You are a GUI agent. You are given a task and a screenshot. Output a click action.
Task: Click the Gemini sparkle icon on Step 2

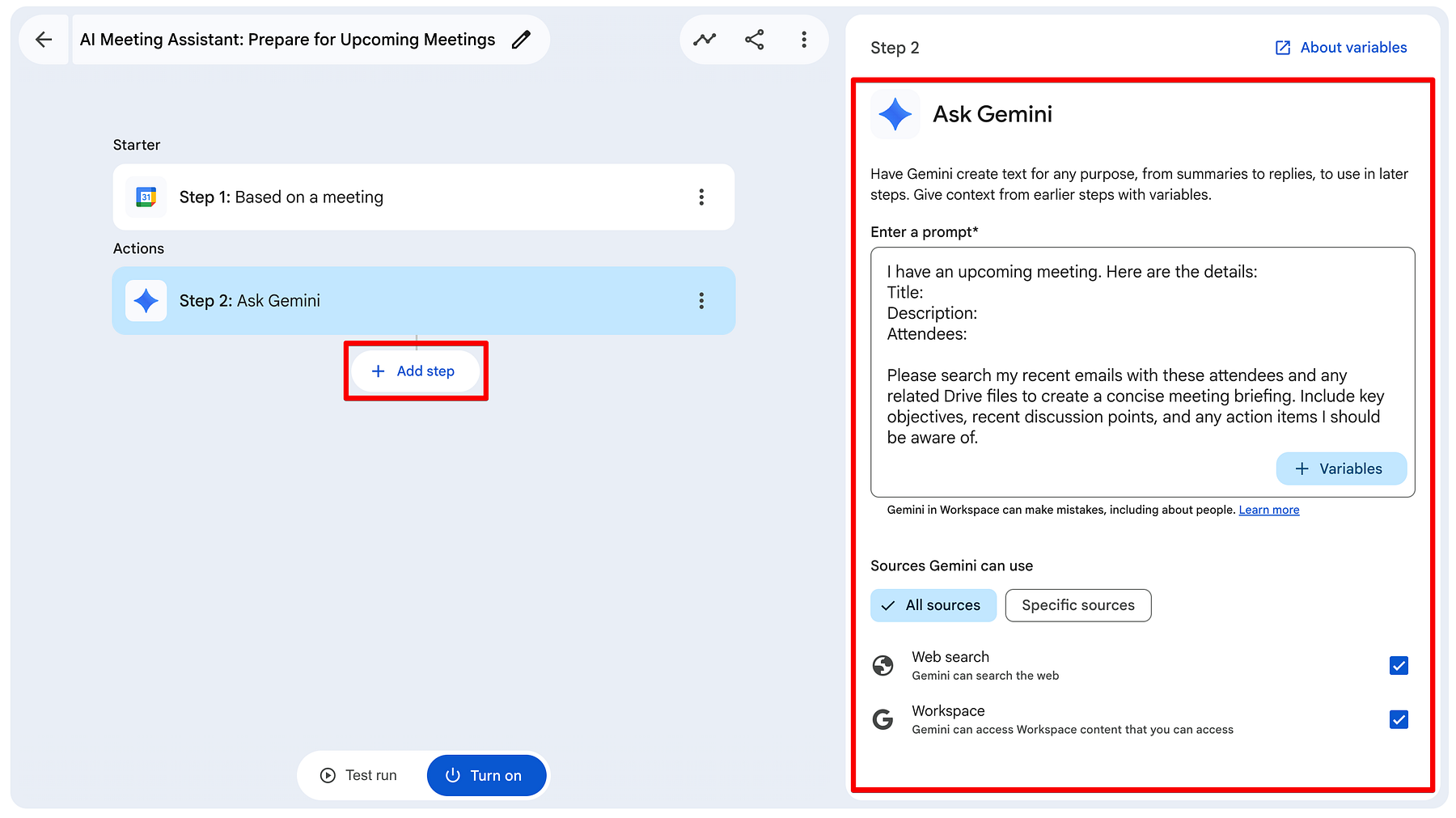coord(146,301)
